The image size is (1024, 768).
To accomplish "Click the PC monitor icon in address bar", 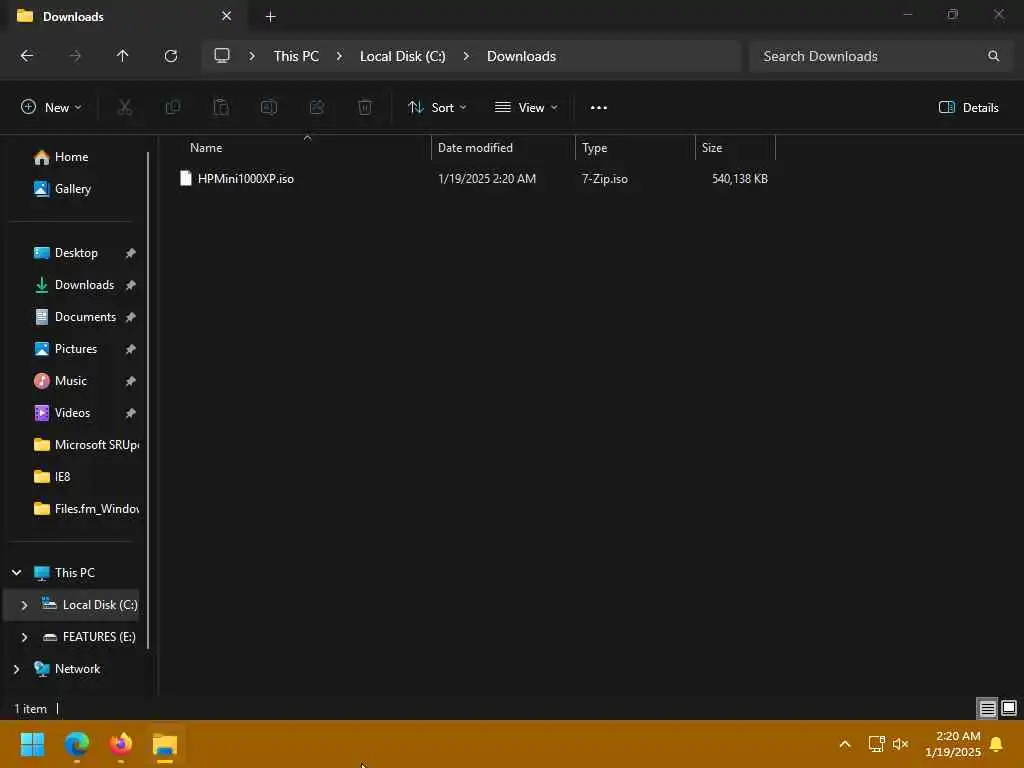I will click(x=222, y=56).
